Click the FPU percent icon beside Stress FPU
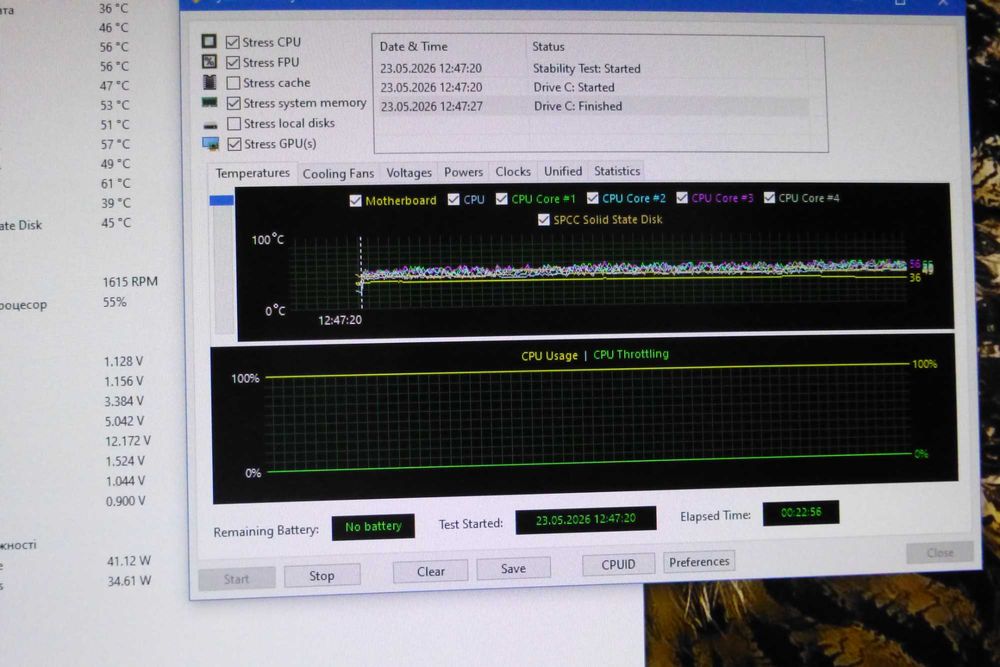Image resolution: width=1000 pixels, height=667 pixels. (x=209, y=62)
